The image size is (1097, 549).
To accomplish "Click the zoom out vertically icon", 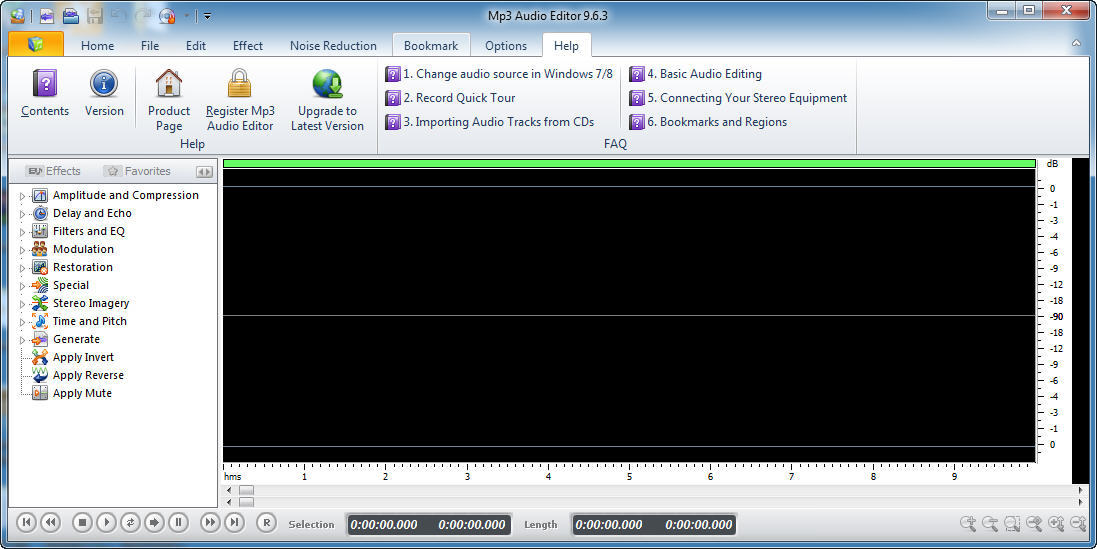I will (1078, 524).
